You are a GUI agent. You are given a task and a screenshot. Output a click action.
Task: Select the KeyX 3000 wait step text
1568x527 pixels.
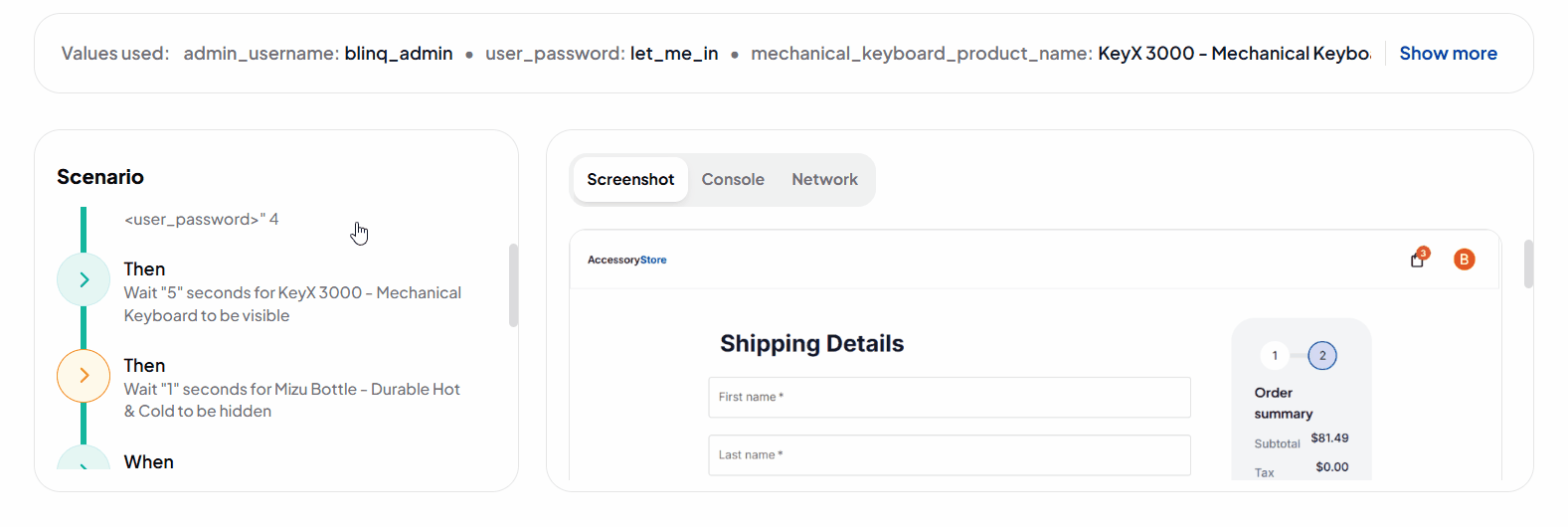click(292, 304)
